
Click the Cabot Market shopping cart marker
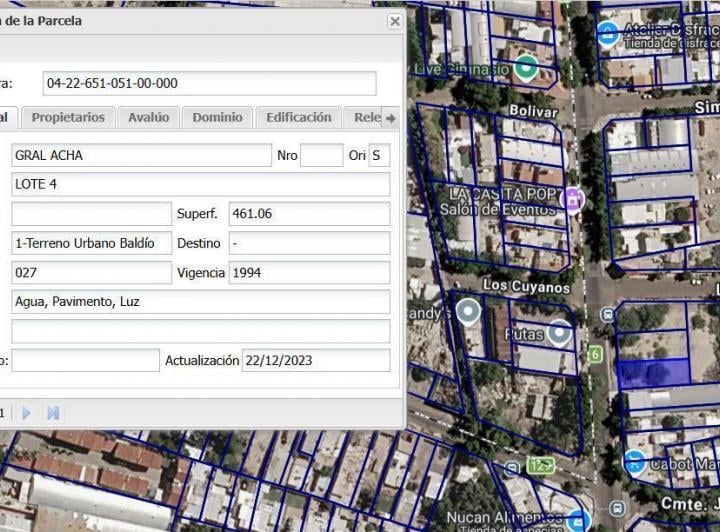point(635,462)
